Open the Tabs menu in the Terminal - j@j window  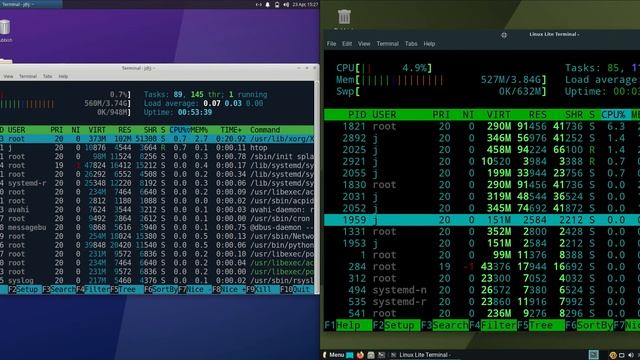[x=47, y=76]
